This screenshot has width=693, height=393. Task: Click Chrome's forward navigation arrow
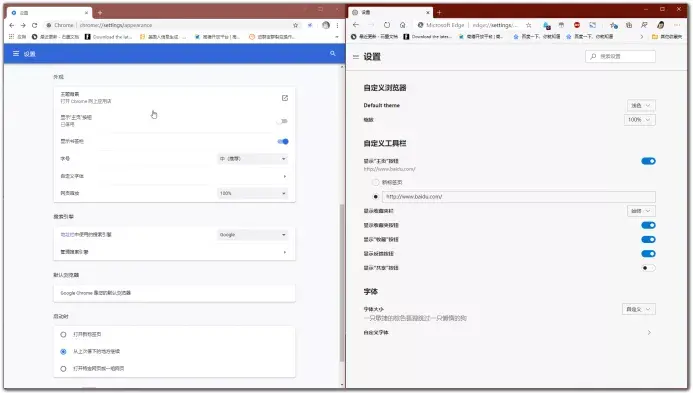pyautogui.click(x=23, y=25)
